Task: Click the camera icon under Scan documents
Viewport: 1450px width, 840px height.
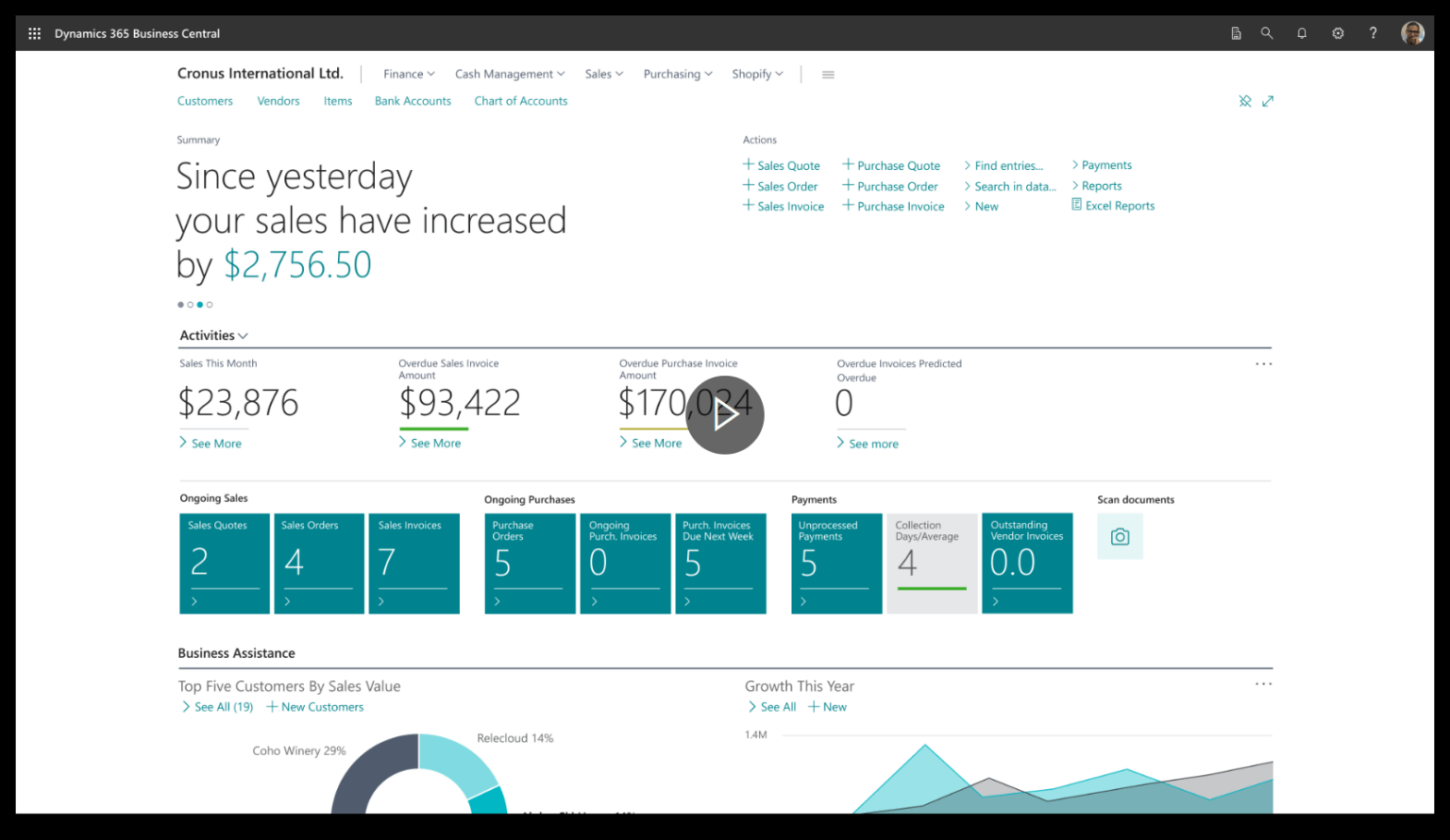Action: coord(1120,537)
